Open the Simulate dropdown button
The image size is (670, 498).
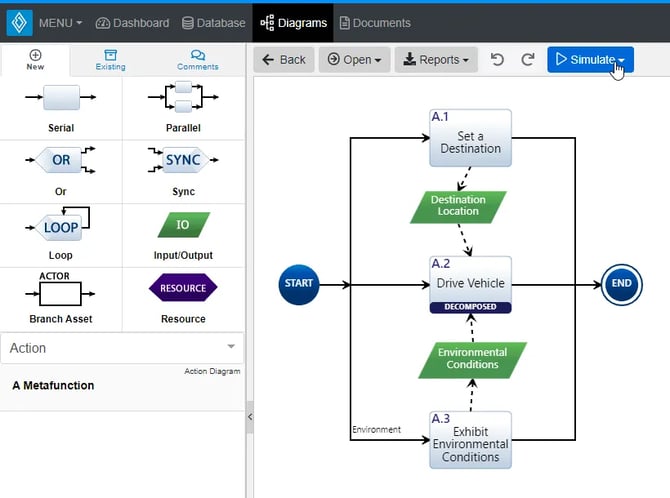point(590,59)
